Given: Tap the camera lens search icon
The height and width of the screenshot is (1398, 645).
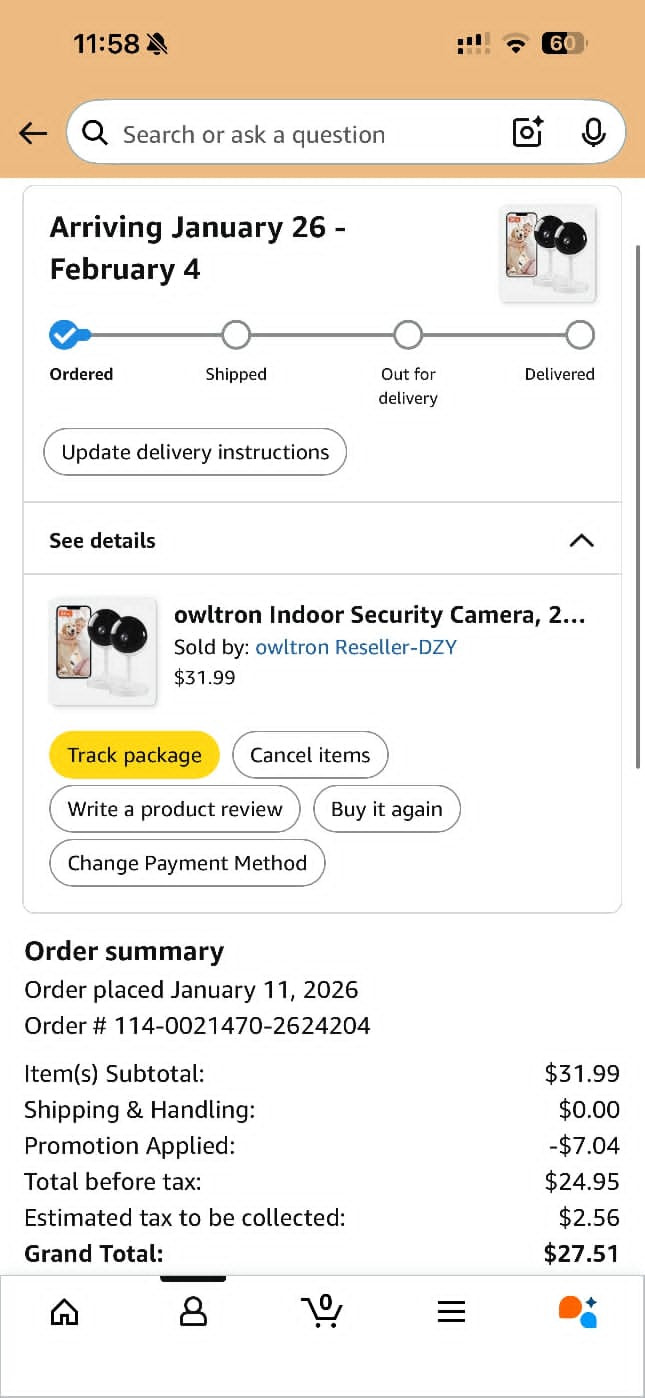Looking at the screenshot, I should point(527,133).
